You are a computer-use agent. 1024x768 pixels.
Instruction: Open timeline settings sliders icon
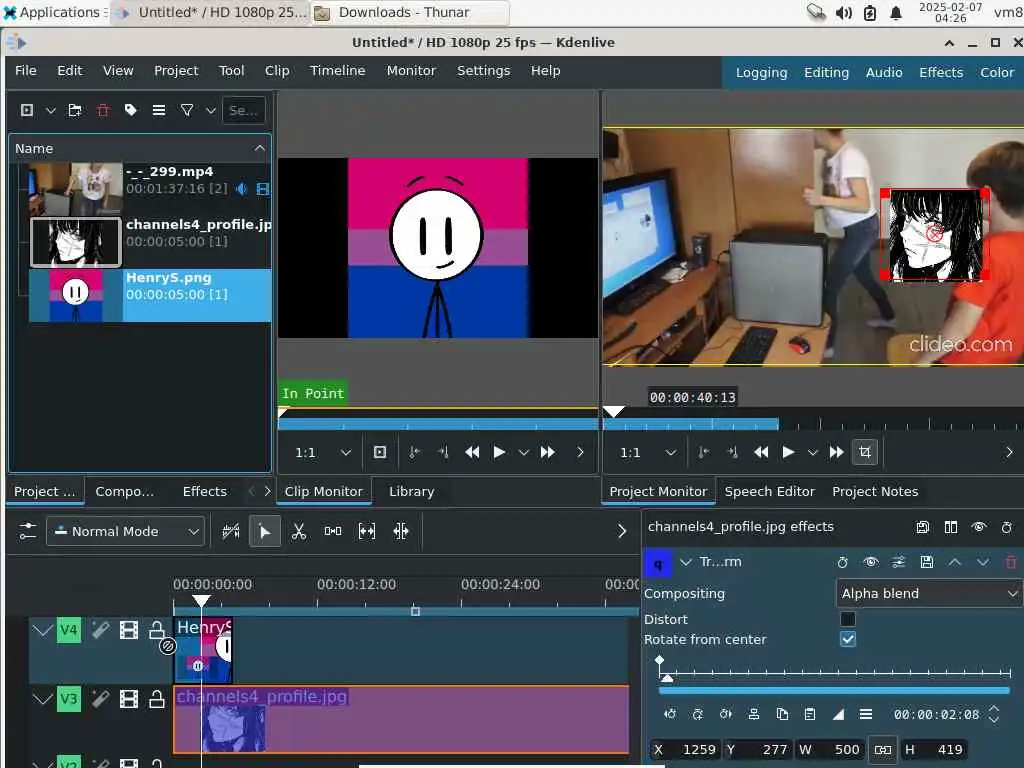[27, 531]
